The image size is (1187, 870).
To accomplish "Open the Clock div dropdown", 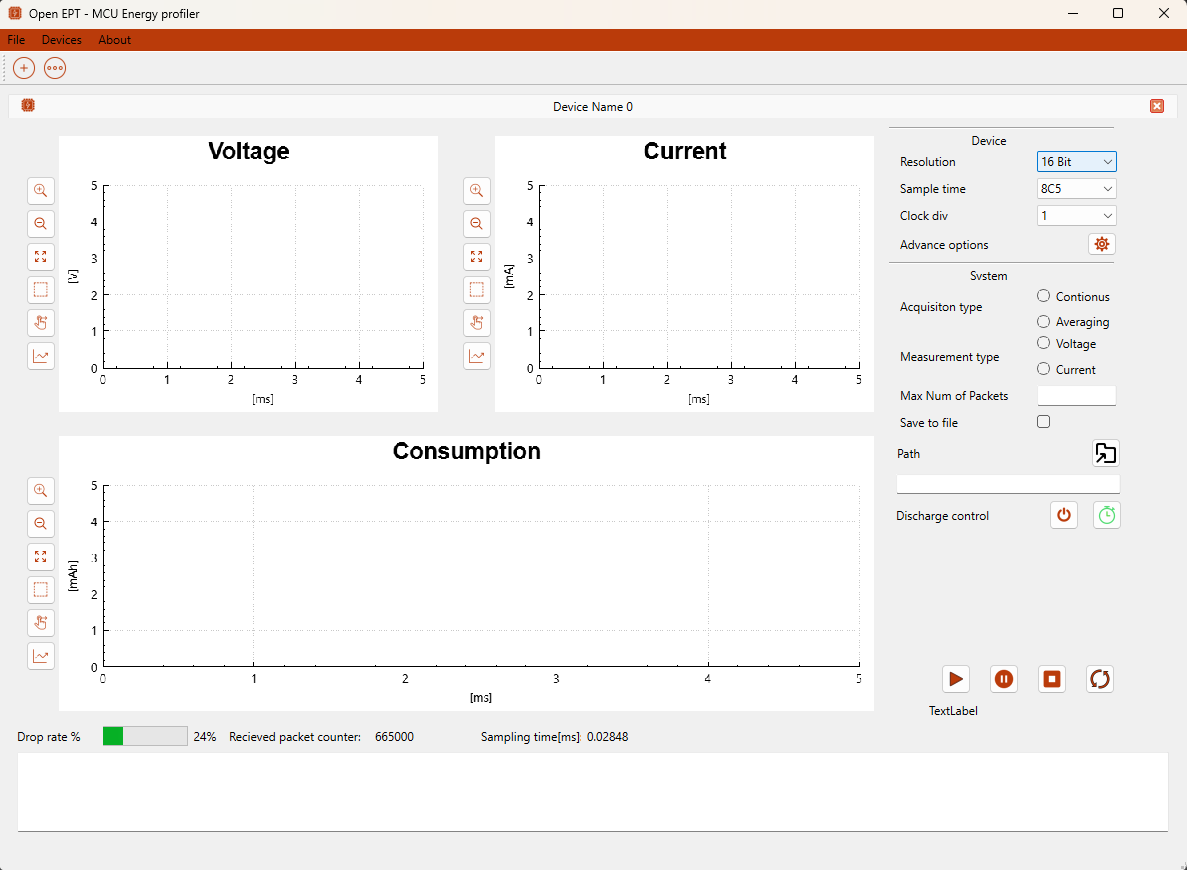I will (1076, 216).
